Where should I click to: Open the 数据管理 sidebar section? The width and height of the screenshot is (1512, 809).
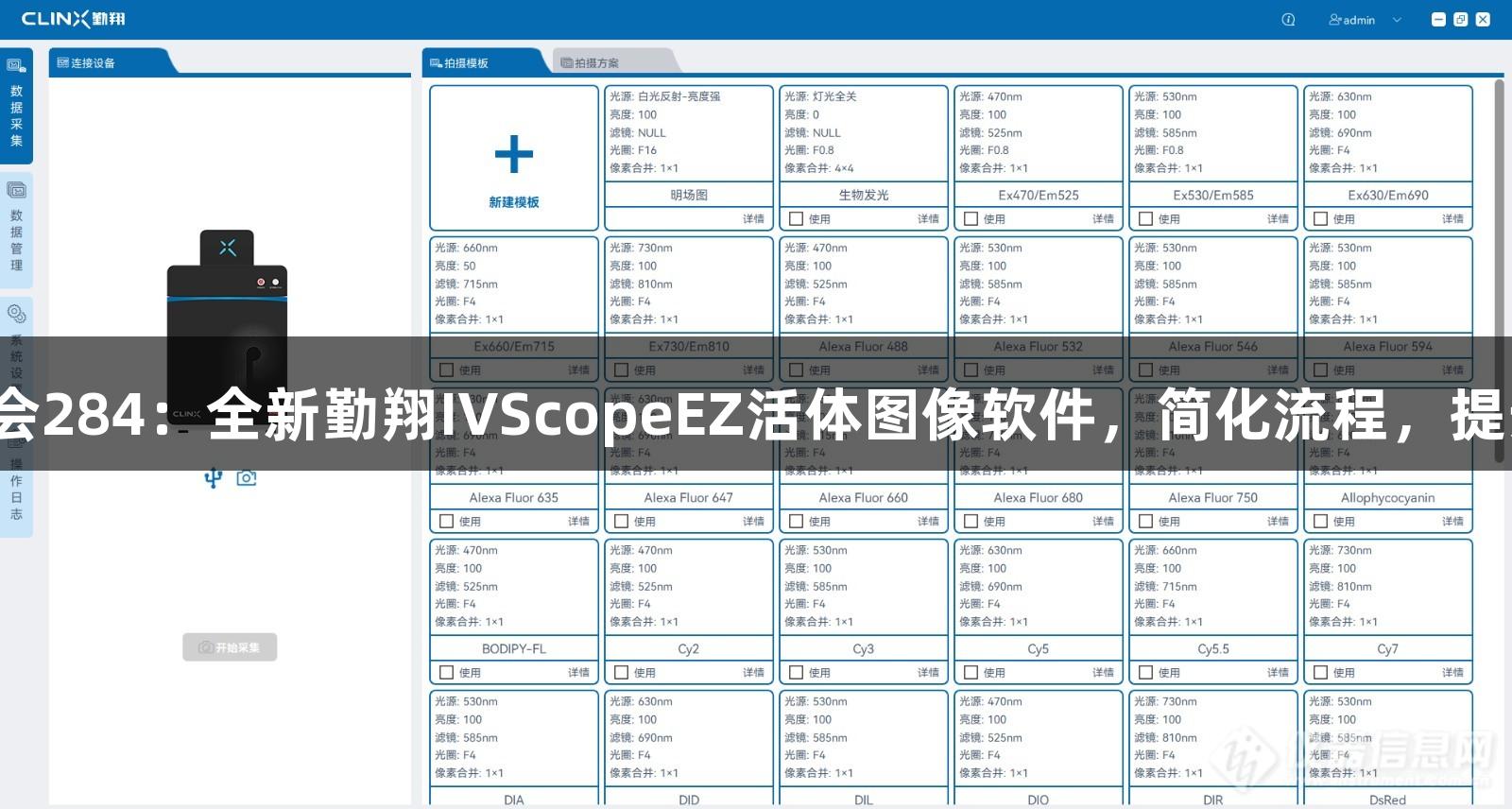(x=16, y=230)
